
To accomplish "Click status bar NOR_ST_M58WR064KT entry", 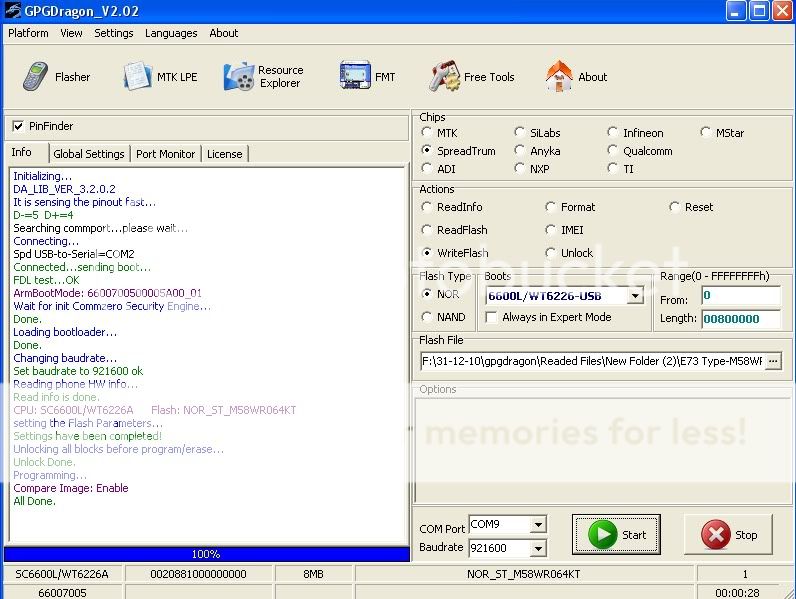I will click(x=523, y=574).
